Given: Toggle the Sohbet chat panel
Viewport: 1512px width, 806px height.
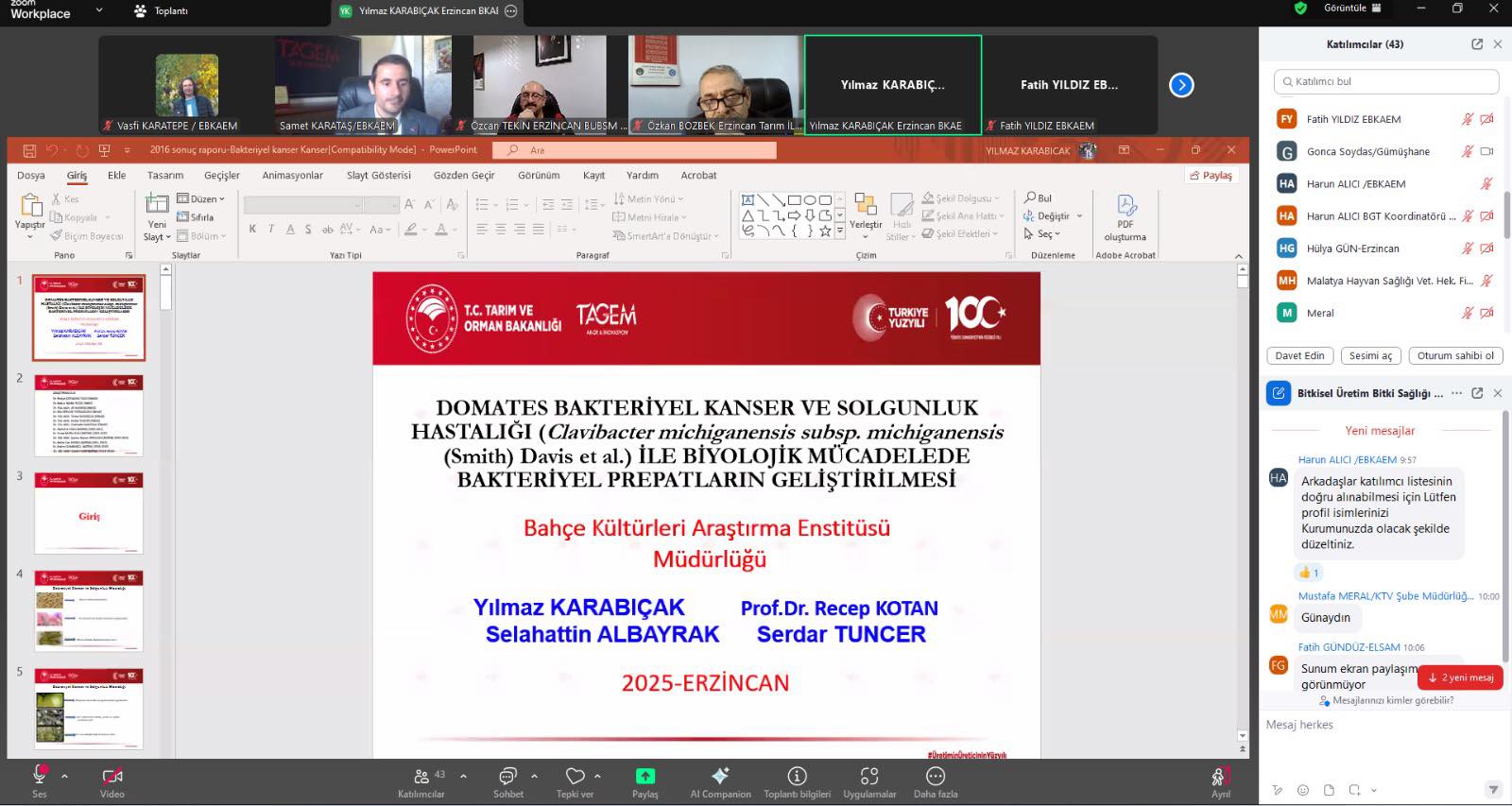Looking at the screenshot, I should click(507, 777).
